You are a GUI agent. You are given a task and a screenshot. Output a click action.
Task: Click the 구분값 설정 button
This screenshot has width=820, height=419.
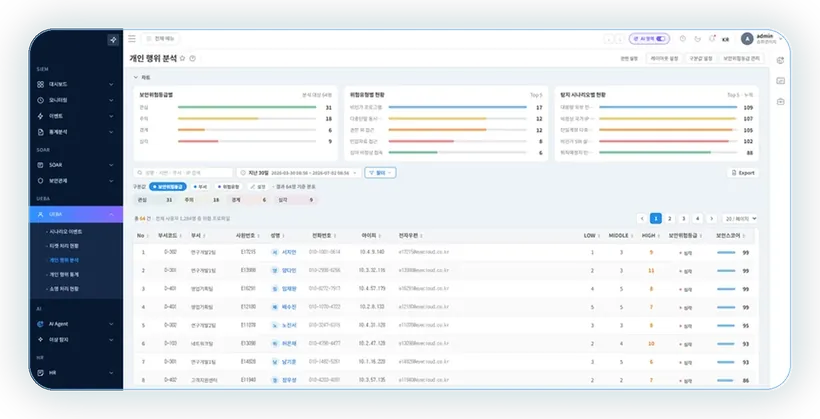(701, 59)
